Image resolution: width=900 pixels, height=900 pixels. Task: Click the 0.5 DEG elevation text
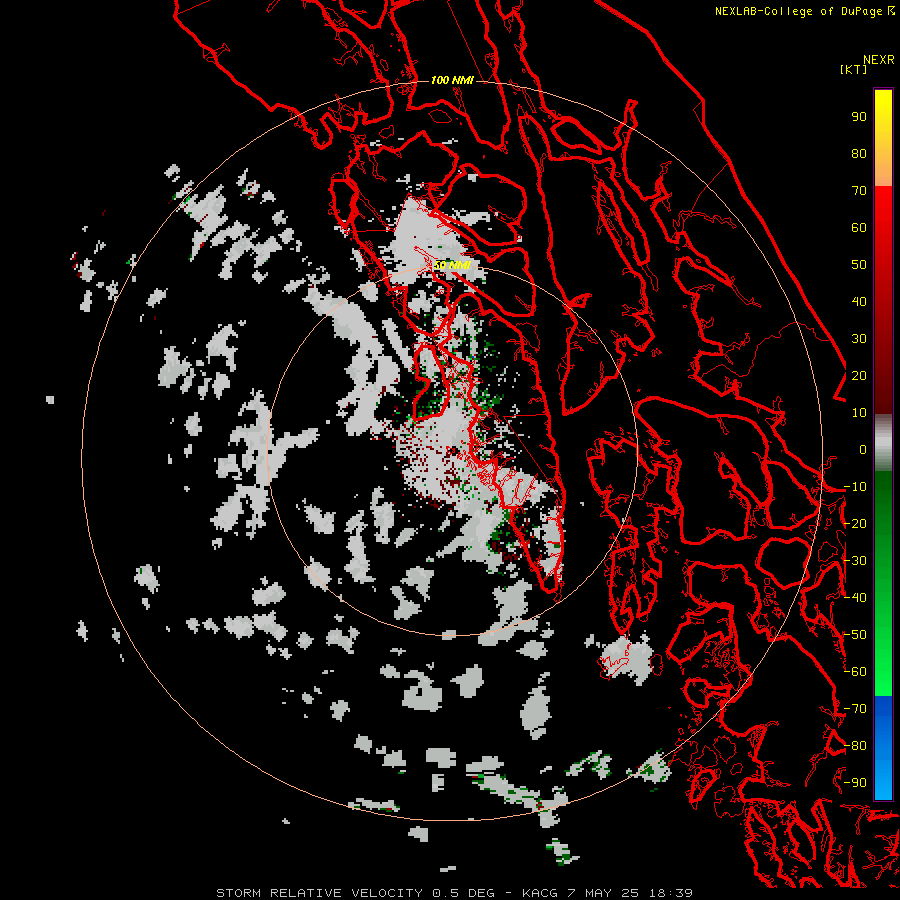click(462, 893)
